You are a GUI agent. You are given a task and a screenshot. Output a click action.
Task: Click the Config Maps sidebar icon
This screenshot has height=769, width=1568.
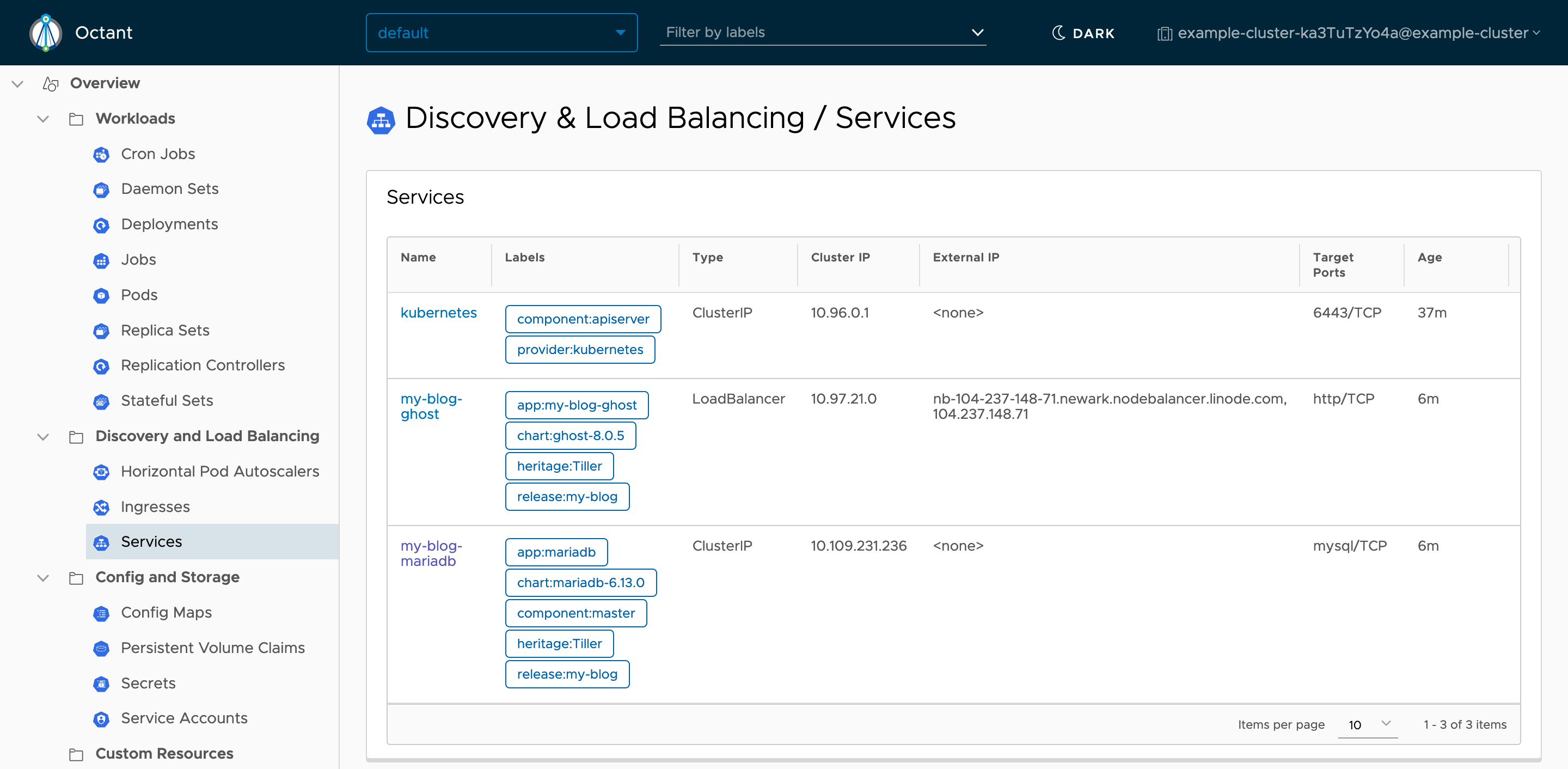coord(101,613)
